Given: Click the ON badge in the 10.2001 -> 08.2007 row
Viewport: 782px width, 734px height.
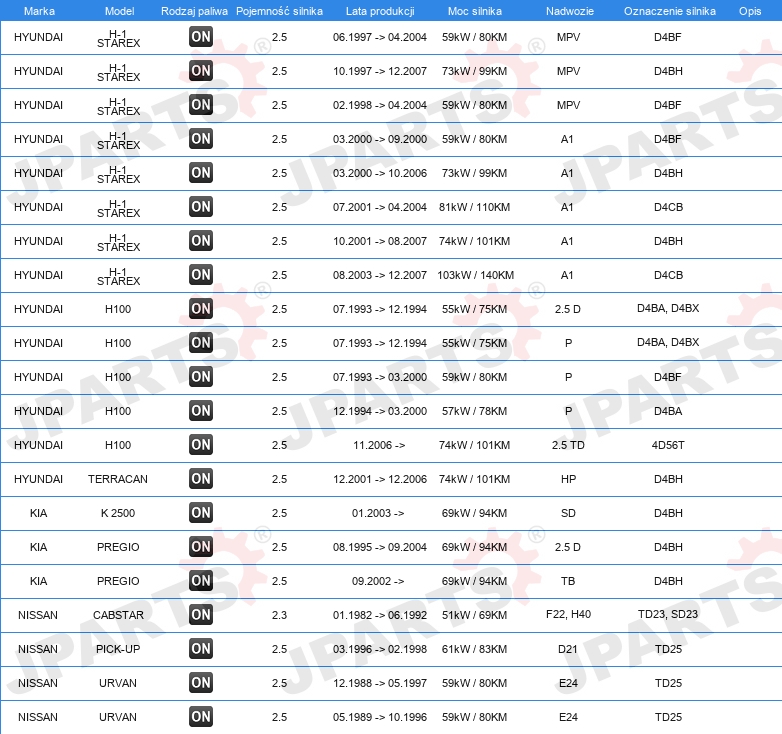Looking at the screenshot, I should [201, 241].
